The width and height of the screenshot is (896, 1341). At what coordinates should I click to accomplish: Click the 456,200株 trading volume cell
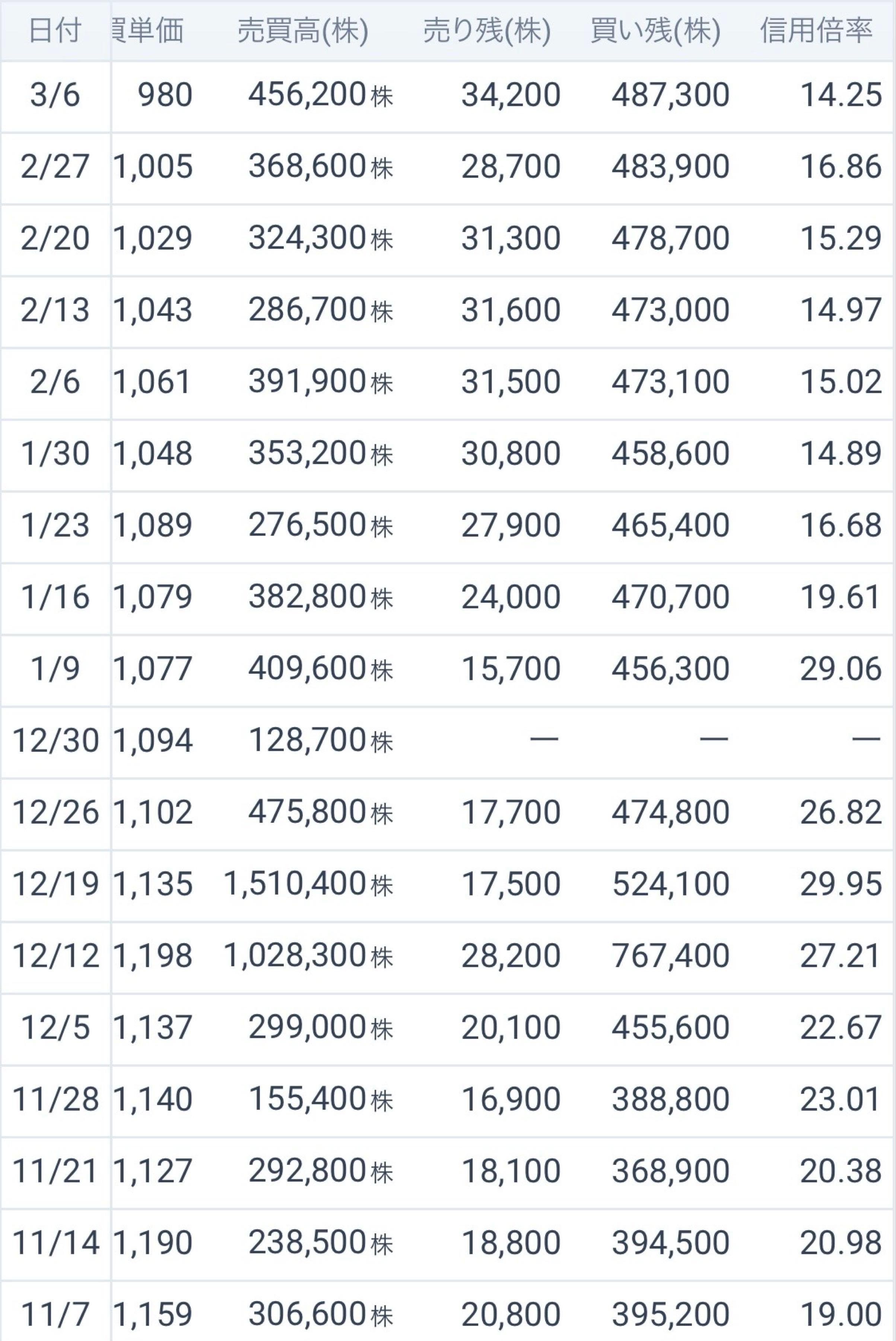(x=320, y=95)
